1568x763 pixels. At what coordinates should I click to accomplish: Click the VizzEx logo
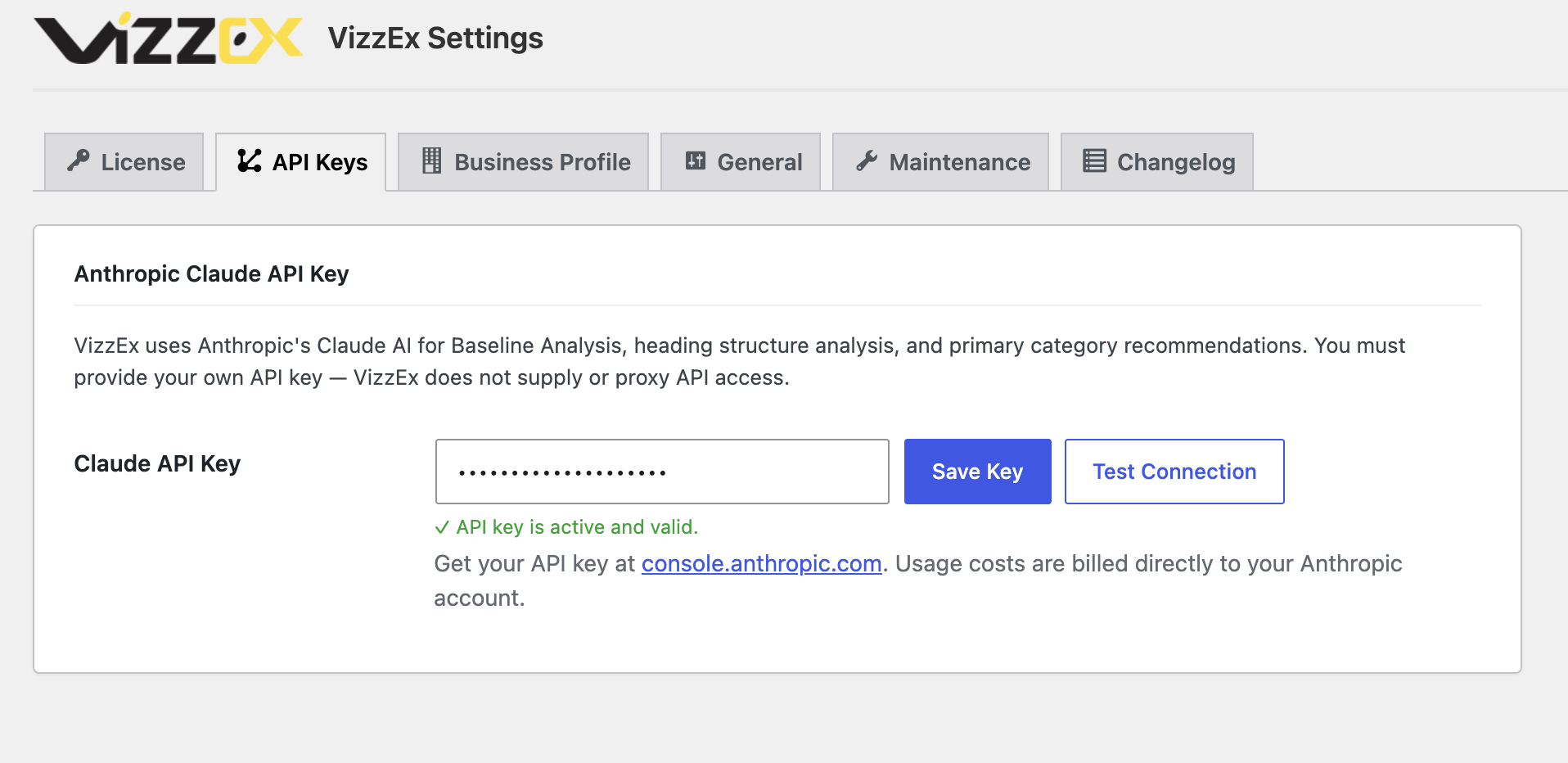169,38
